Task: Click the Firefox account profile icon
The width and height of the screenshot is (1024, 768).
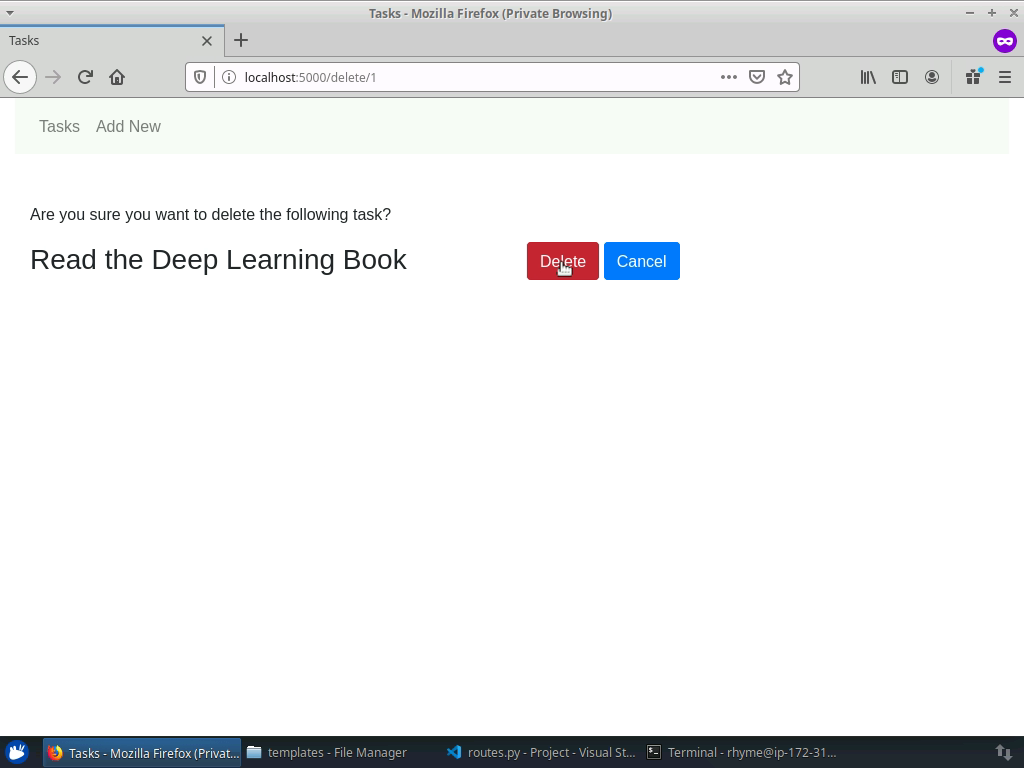Action: tap(932, 77)
